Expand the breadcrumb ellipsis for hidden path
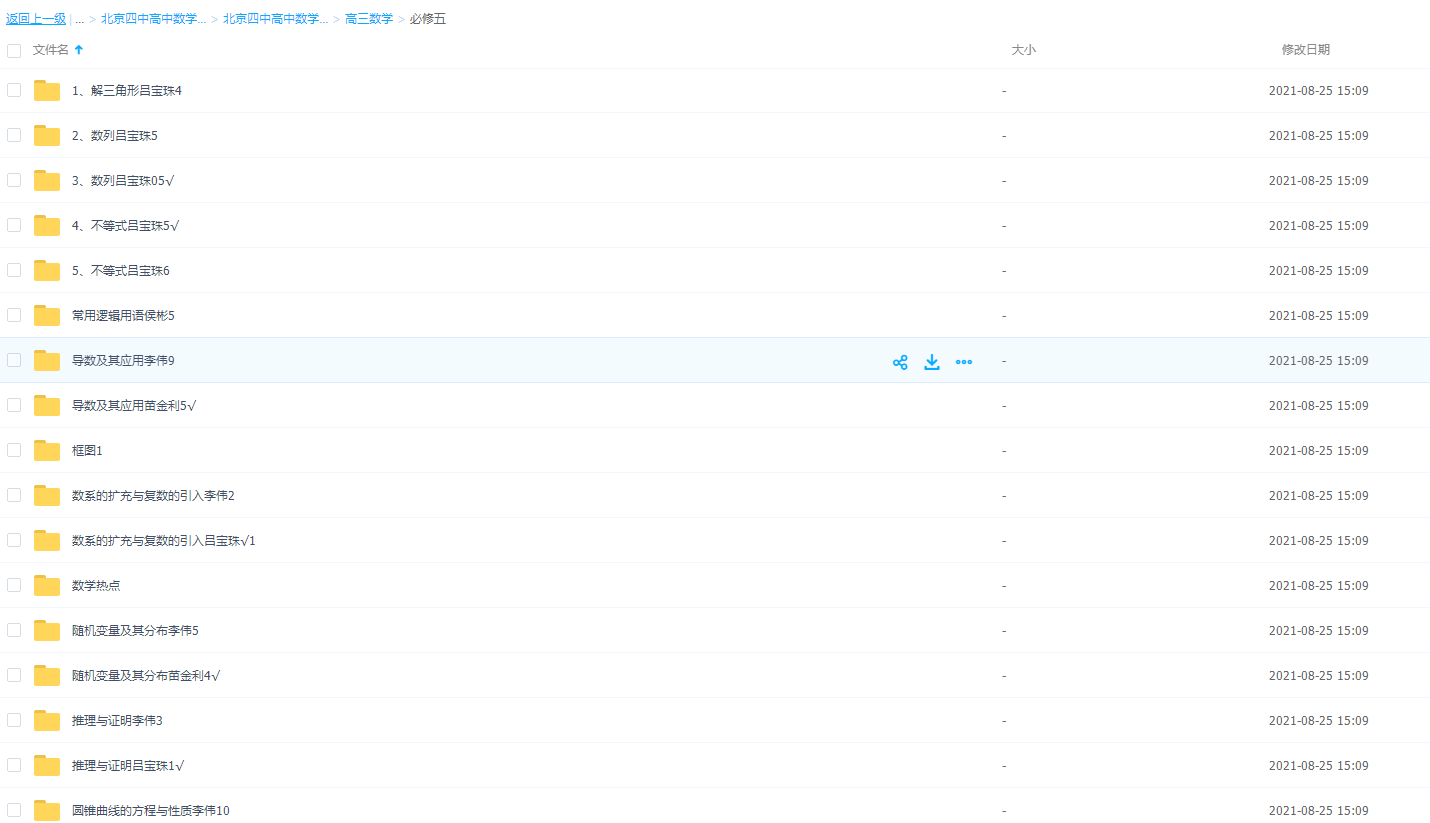This screenshot has width=1430, height=823. pyautogui.click(x=80, y=19)
